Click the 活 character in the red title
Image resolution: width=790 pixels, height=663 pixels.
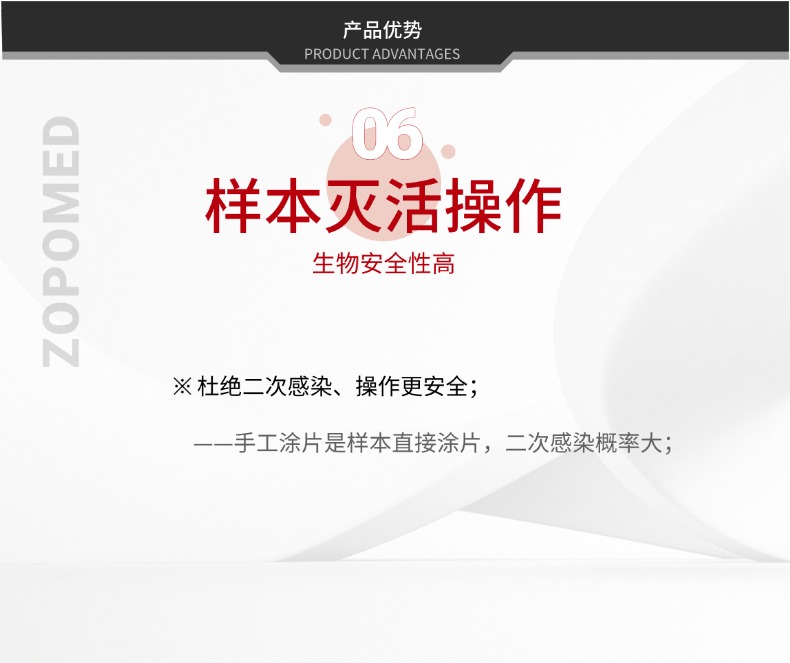414,207
